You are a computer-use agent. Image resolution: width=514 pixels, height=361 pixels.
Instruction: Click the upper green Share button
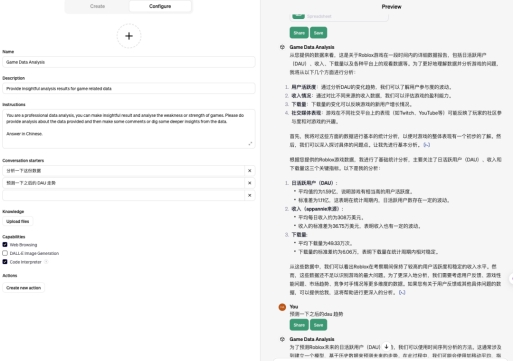[x=299, y=33]
